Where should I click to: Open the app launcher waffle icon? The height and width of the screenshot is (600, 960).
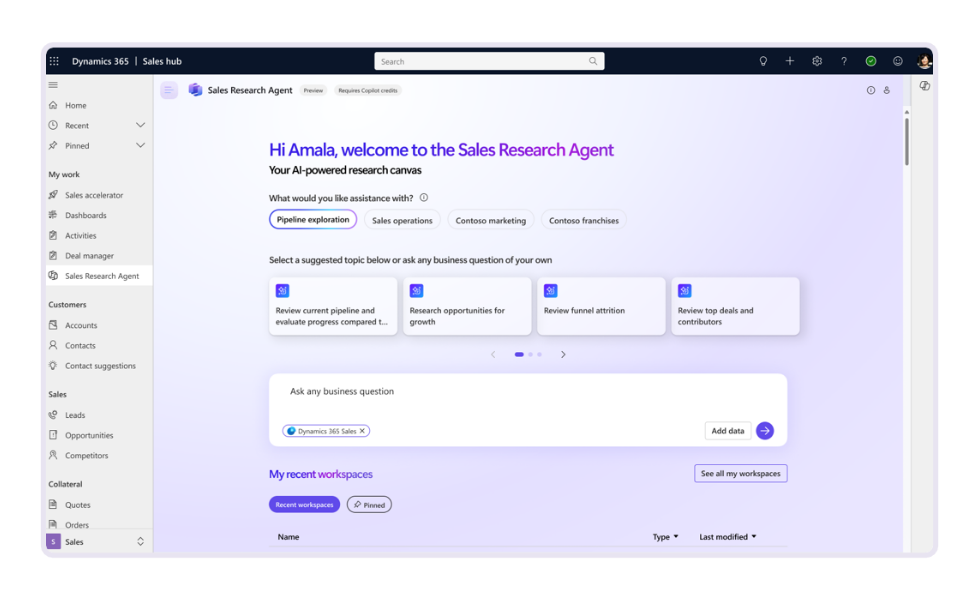pyautogui.click(x=54, y=61)
